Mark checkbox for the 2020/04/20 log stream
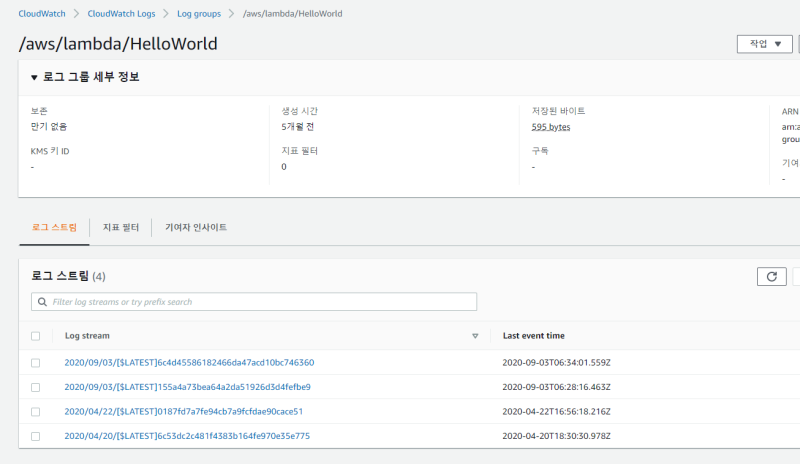Screen dimensions: 800x464 click(36, 436)
